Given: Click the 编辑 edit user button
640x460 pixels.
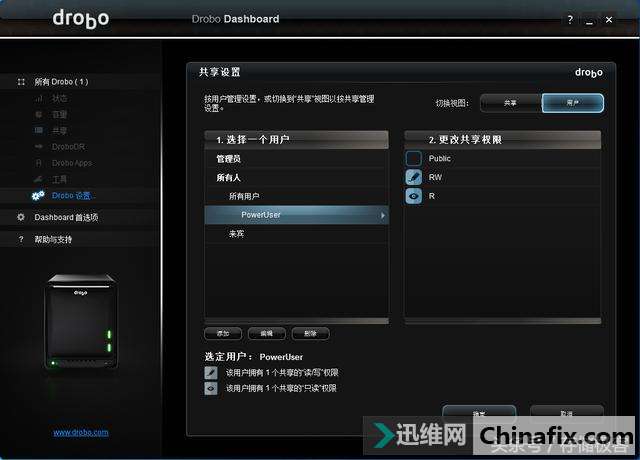Looking at the screenshot, I should coord(267,333).
